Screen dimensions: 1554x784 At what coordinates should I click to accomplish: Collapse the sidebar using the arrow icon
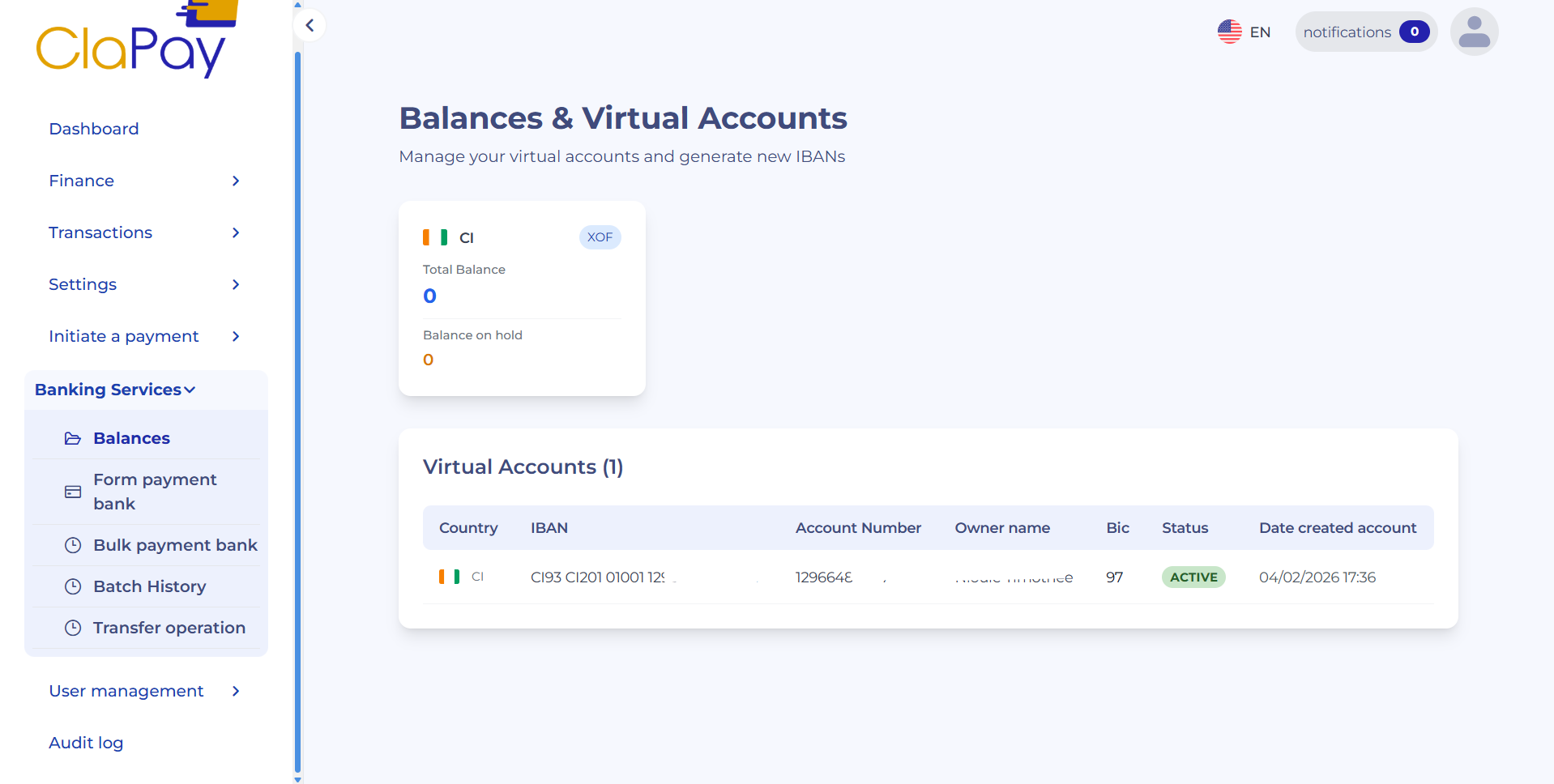[x=310, y=25]
